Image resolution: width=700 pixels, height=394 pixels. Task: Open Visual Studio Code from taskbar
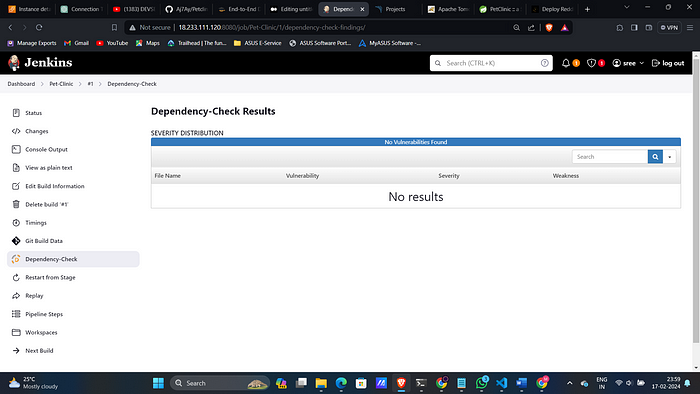(501, 383)
